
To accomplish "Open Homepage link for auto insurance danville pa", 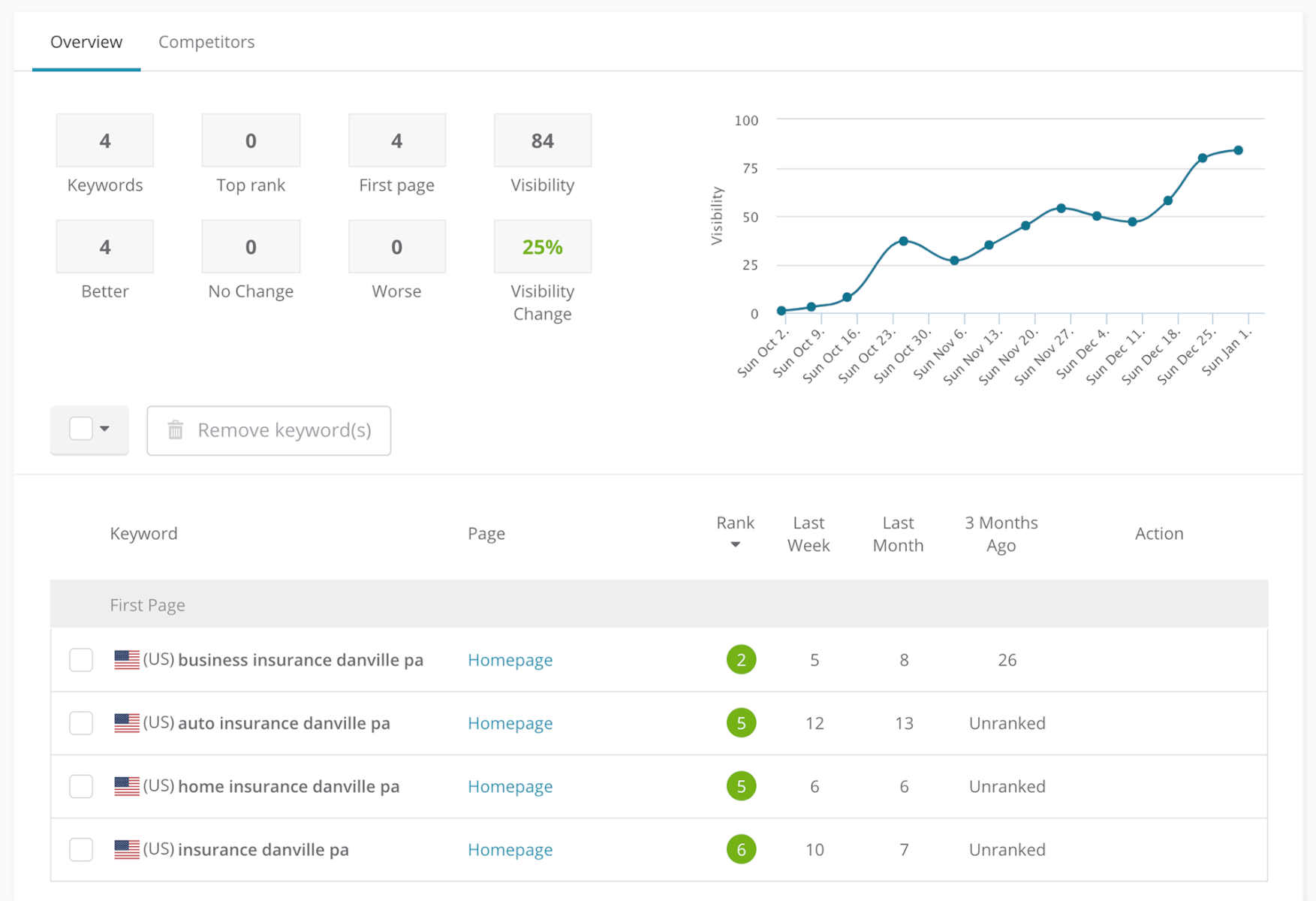I will [510, 723].
